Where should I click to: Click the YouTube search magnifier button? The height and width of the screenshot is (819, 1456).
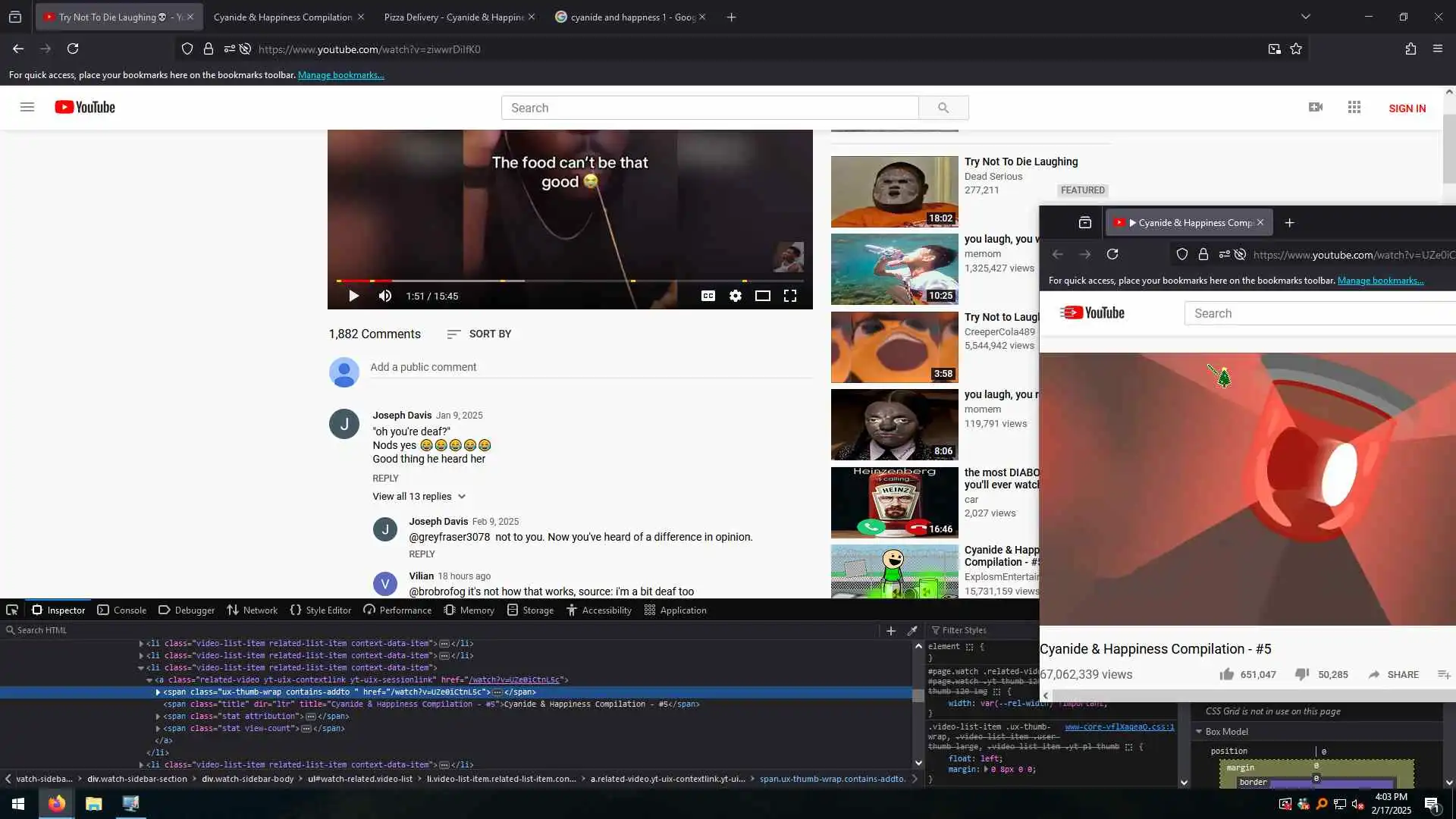point(943,108)
